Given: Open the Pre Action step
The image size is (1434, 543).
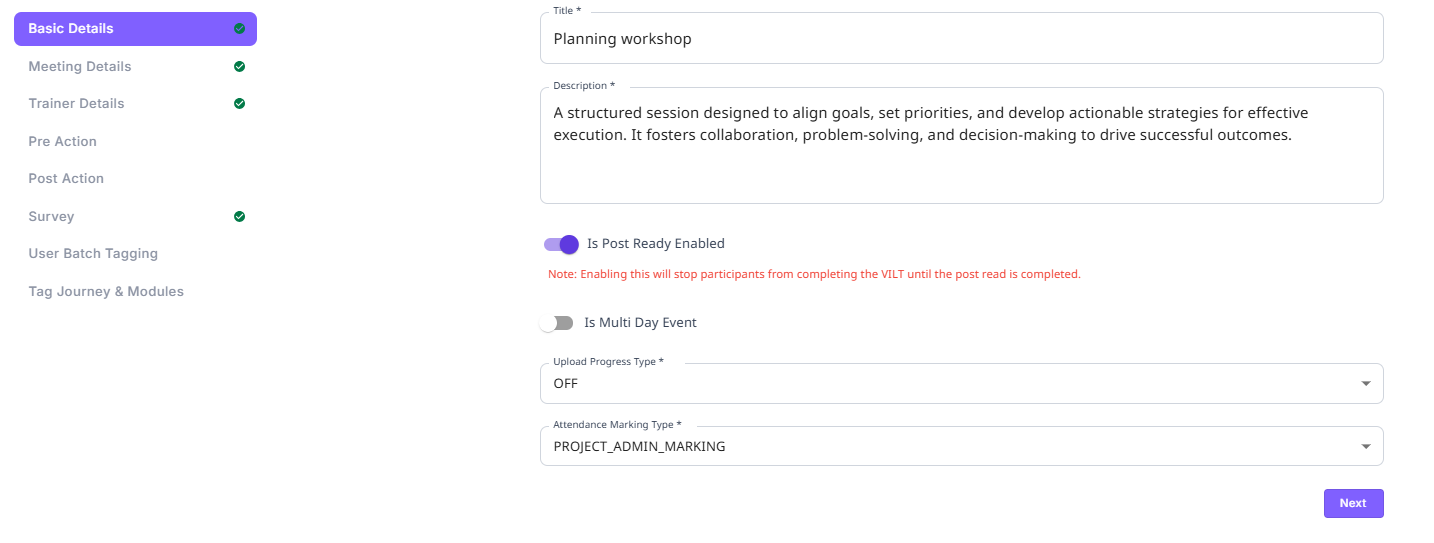Looking at the screenshot, I should pos(63,142).
